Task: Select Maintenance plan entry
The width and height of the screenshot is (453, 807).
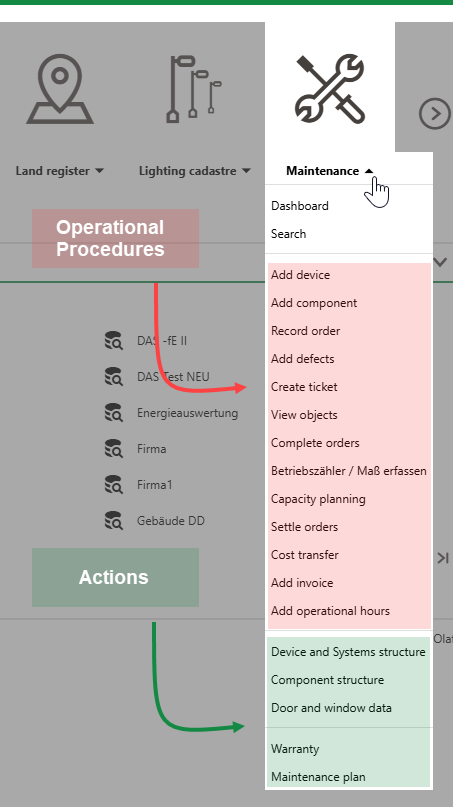Action: click(x=318, y=777)
